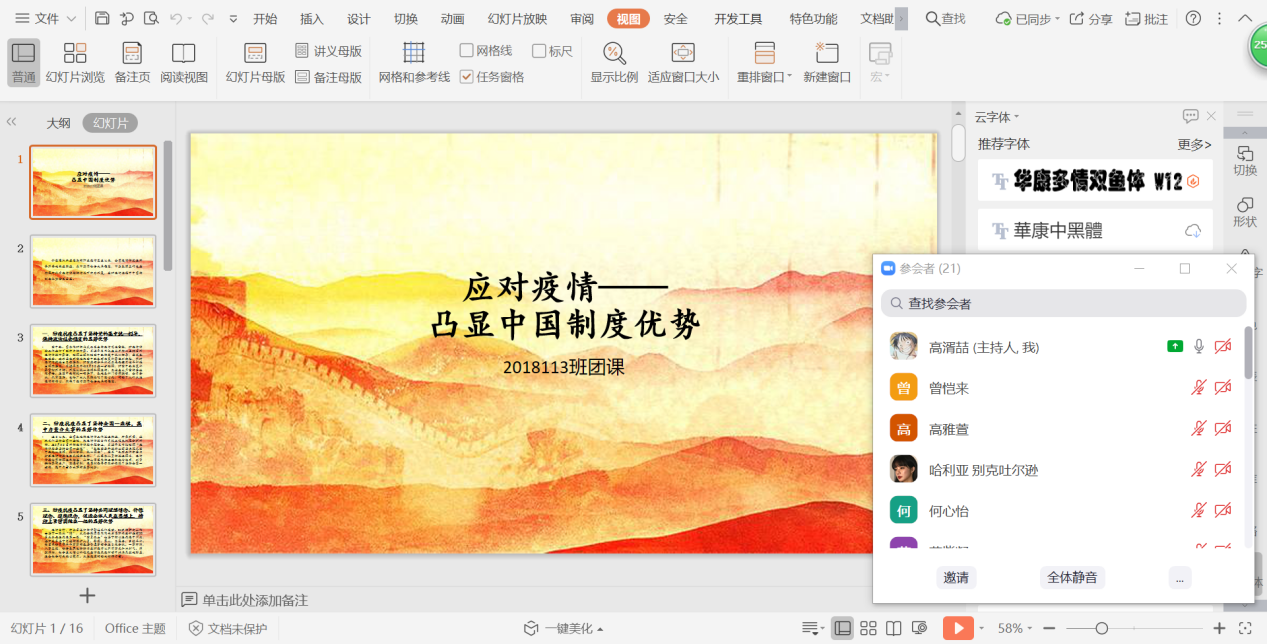Enable the Gridlines (网格线) checkbox
The image size is (1267, 644).
coord(467,50)
